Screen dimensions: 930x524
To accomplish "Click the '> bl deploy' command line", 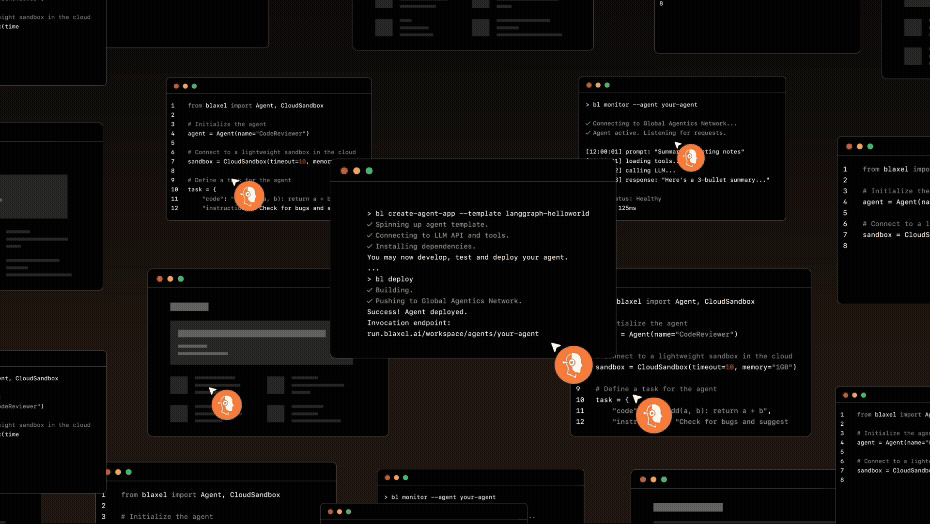I will (390, 279).
